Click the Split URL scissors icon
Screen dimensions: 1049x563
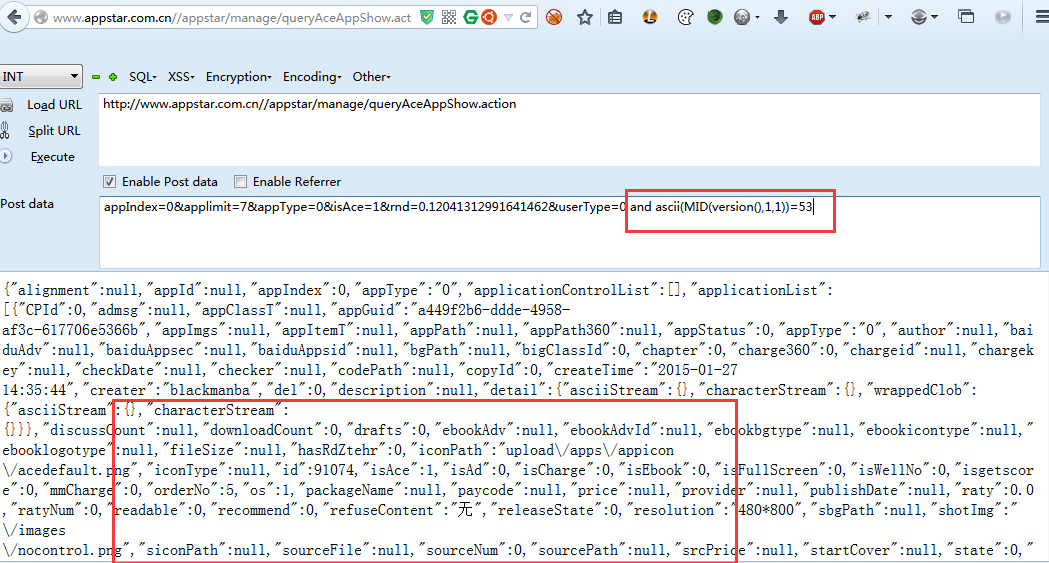(x=5, y=130)
